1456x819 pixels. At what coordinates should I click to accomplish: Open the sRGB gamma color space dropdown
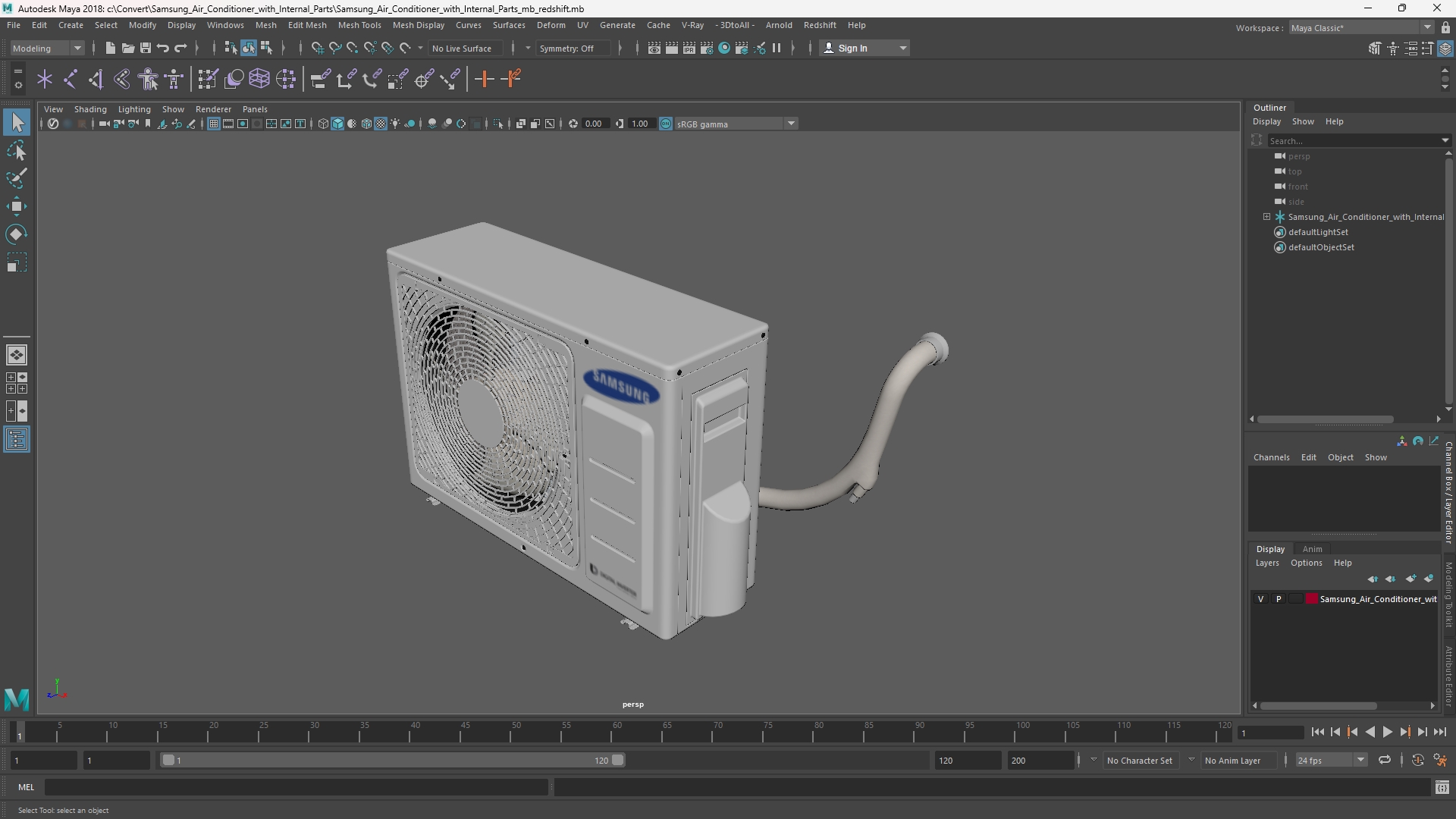[735, 124]
